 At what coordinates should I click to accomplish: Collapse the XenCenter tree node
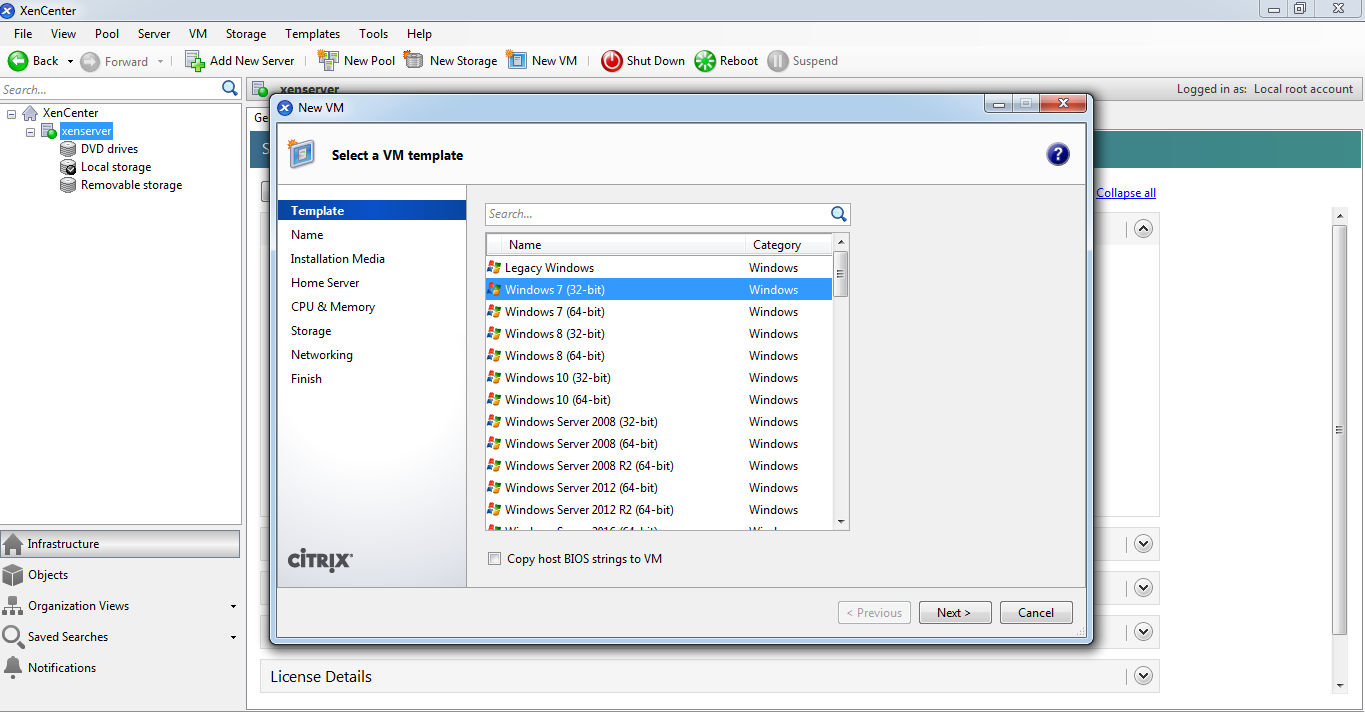(x=12, y=113)
